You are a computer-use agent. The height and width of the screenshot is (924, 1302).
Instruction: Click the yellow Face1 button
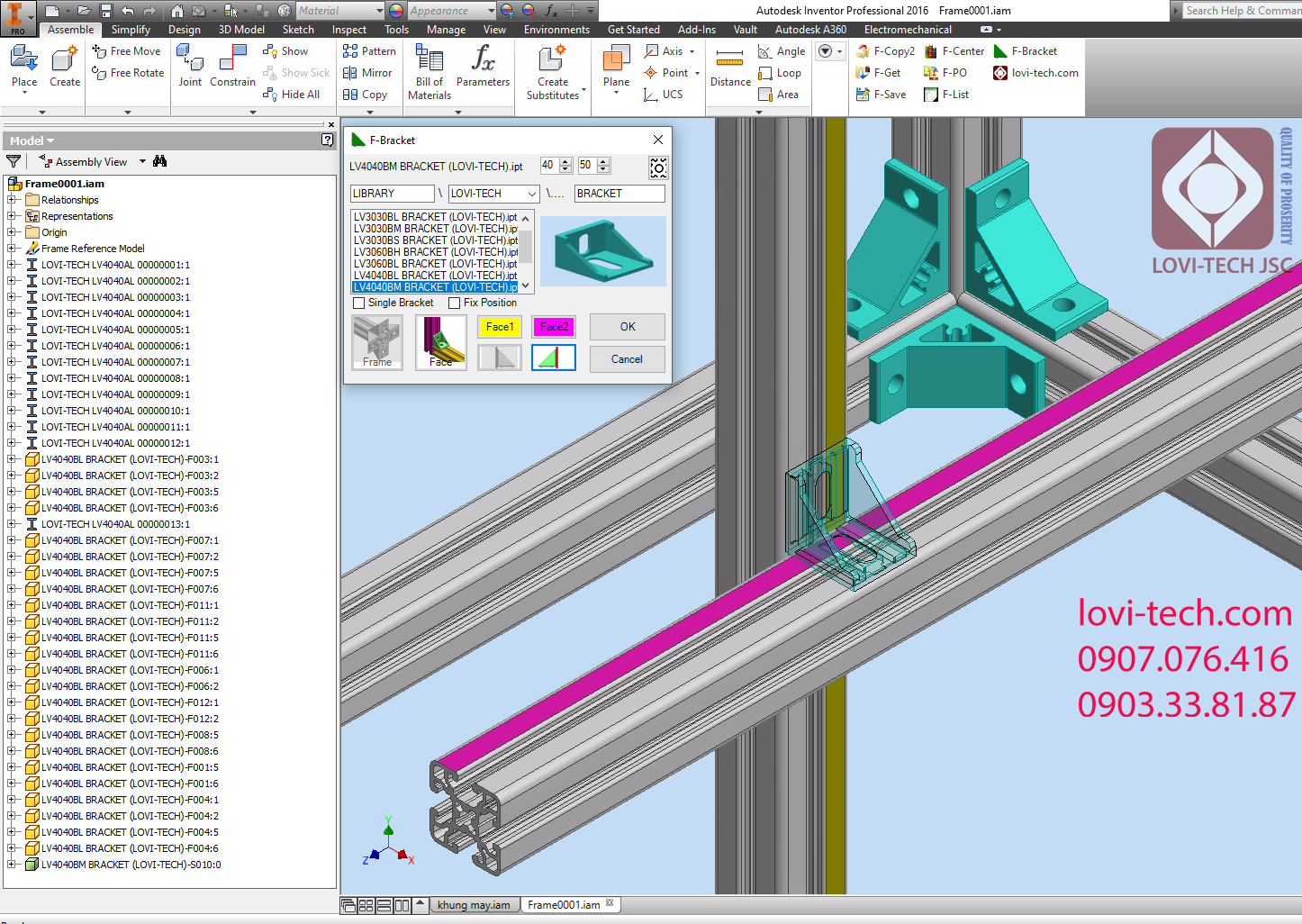[500, 327]
